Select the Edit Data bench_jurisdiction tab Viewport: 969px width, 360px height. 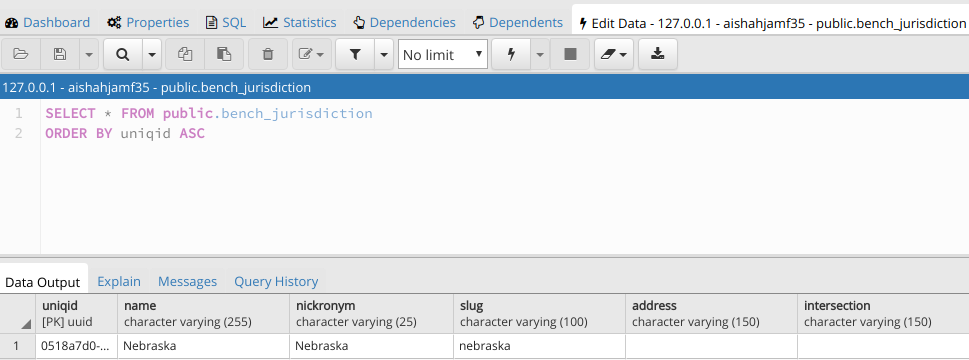pos(771,23)
